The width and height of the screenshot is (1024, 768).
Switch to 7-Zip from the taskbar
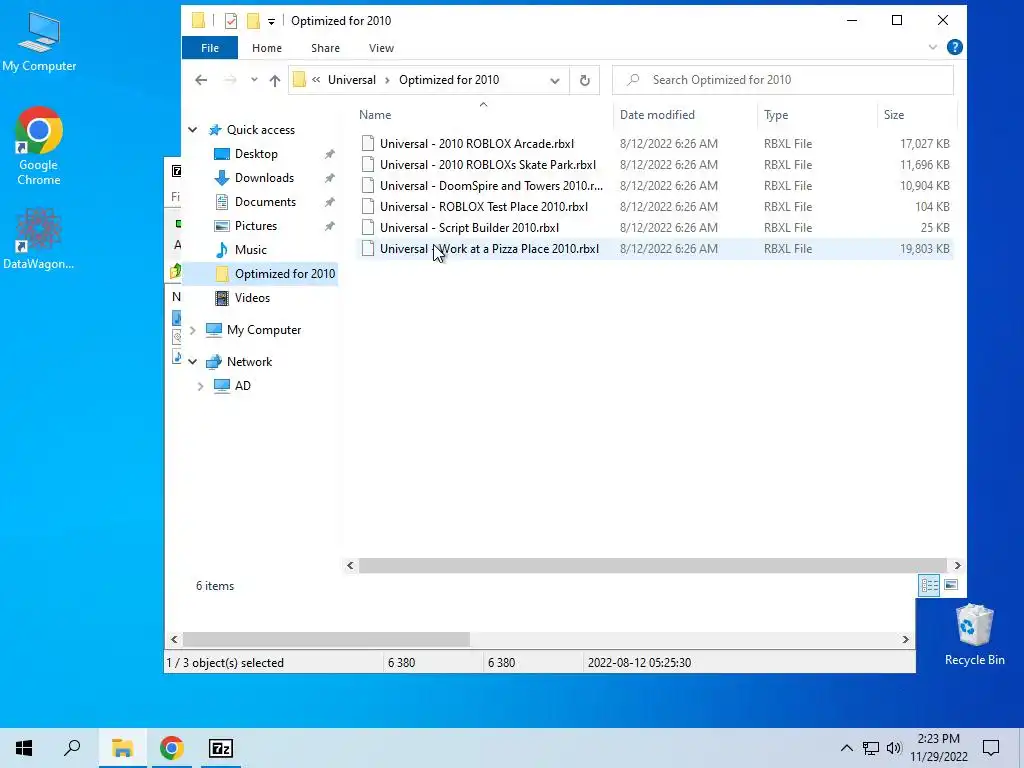point(221,748)
